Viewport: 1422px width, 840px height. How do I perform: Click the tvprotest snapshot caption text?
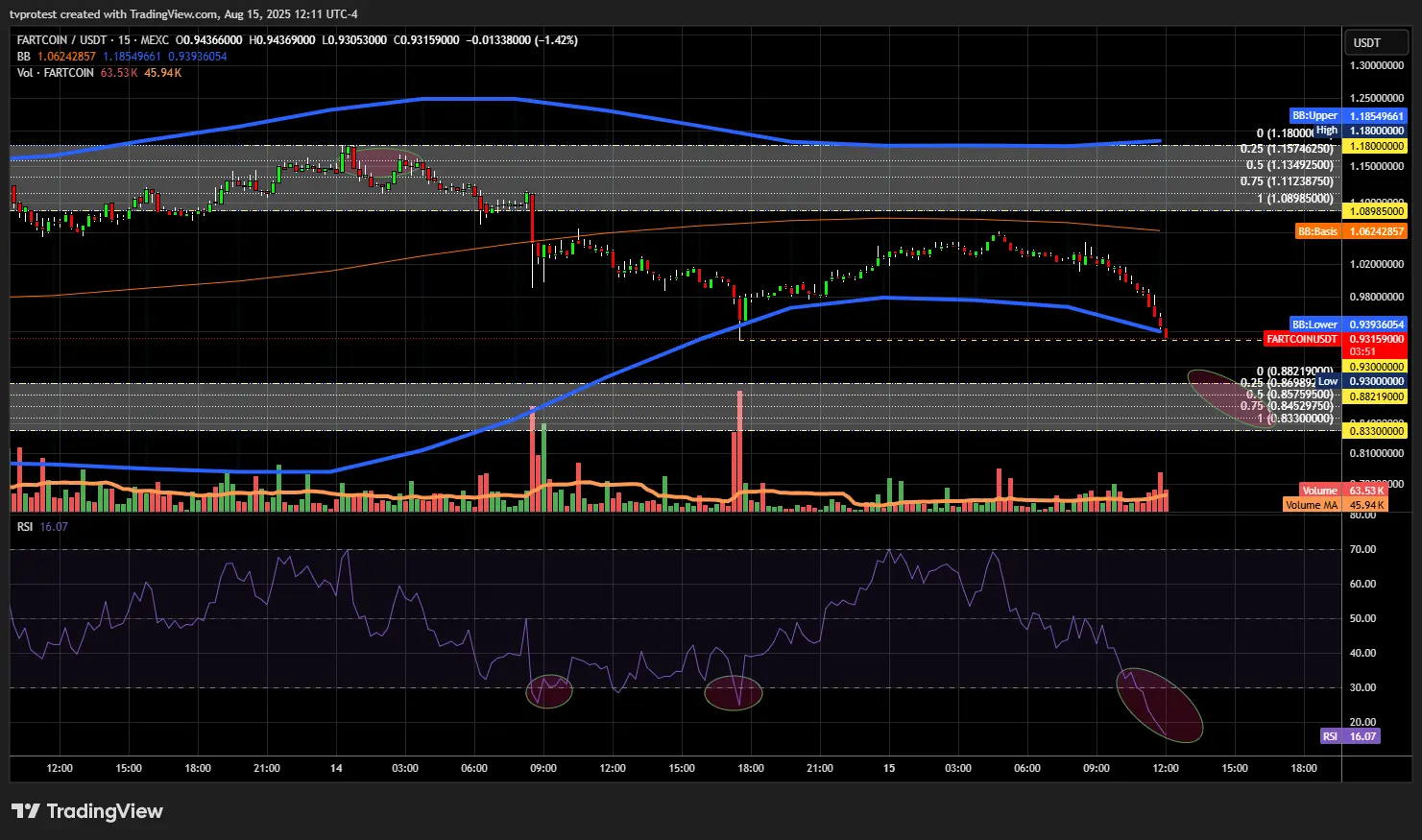(x=184, y=14)
